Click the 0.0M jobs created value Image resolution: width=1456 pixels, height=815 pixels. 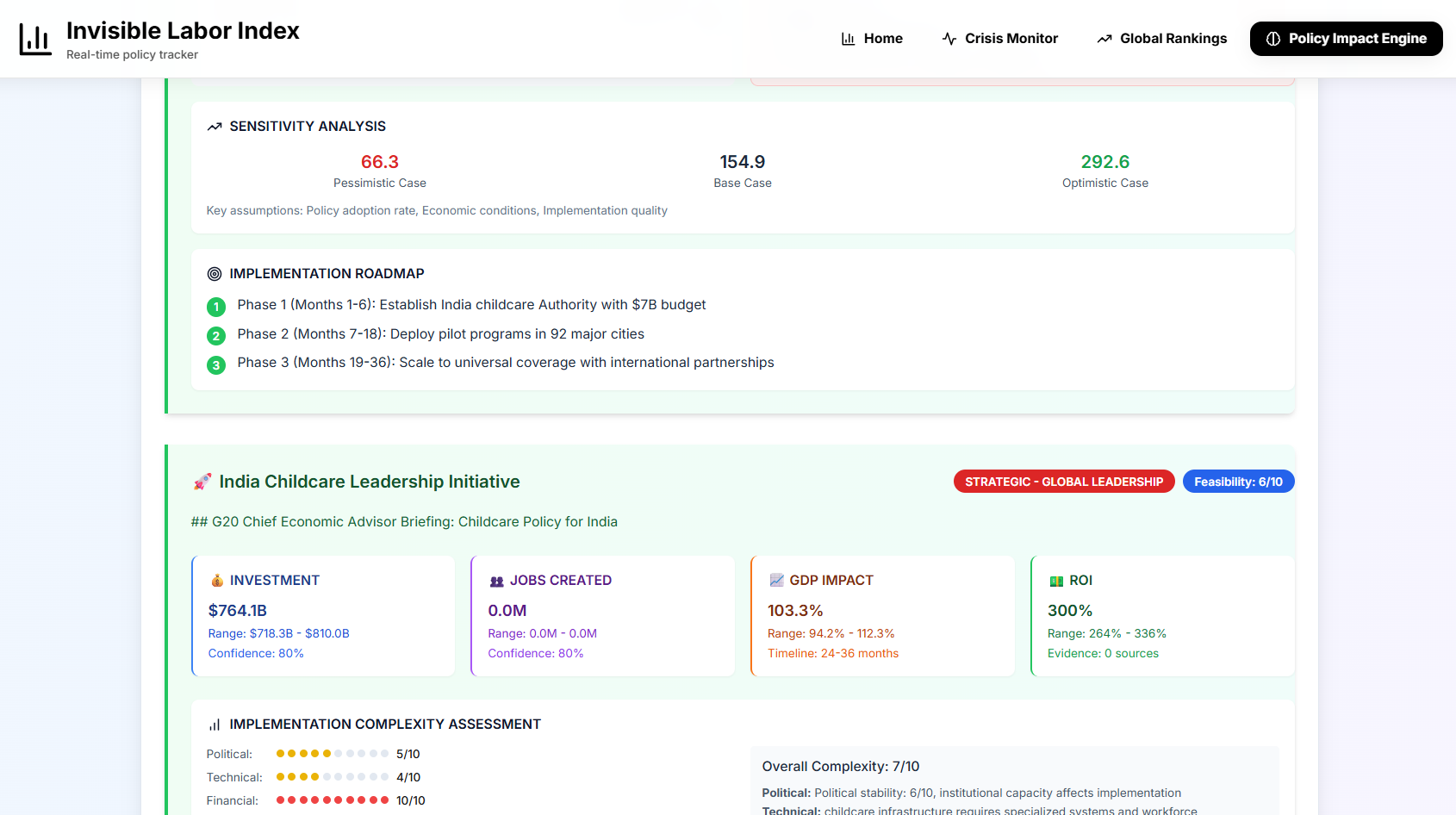(x=507, y=611)
